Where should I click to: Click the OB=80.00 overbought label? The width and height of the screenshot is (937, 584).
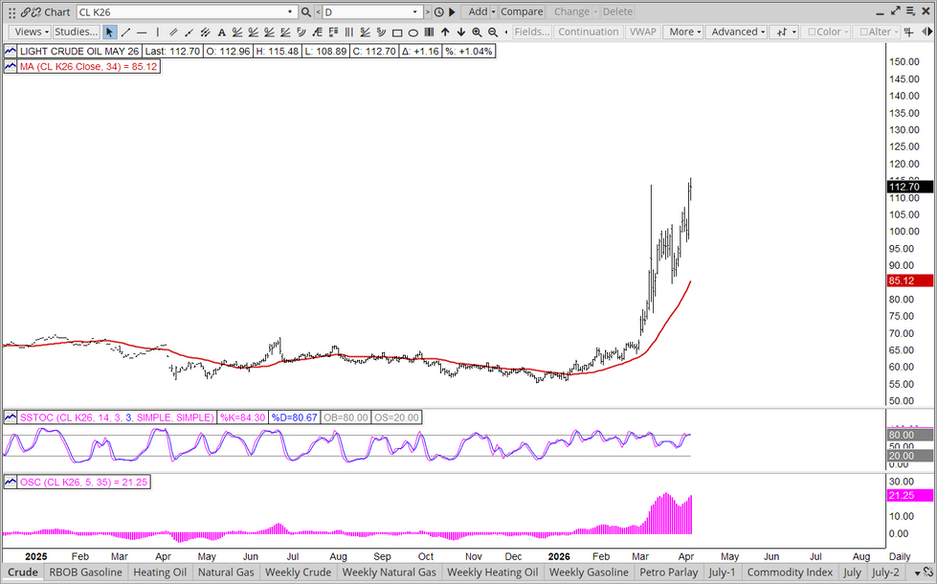[x=345, y=417]
